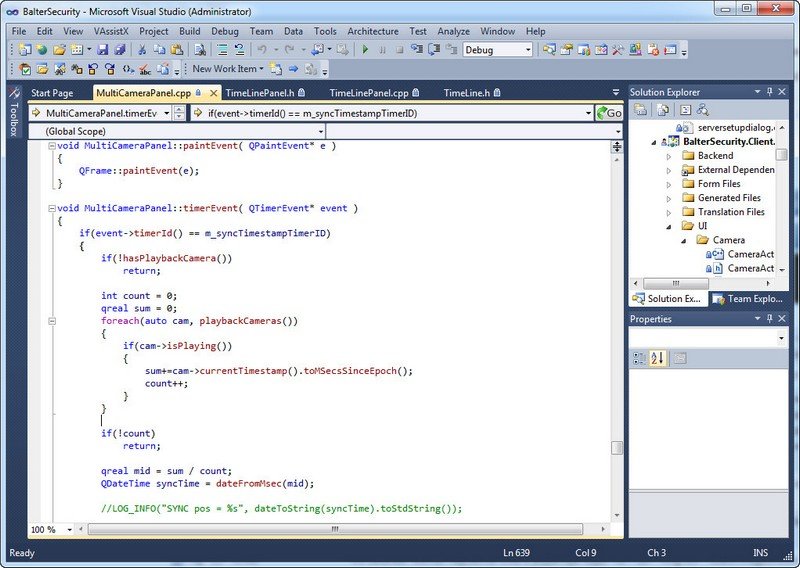Collapse the timerEvent function outline
800x568 pixels.
[x=50, y=208]
